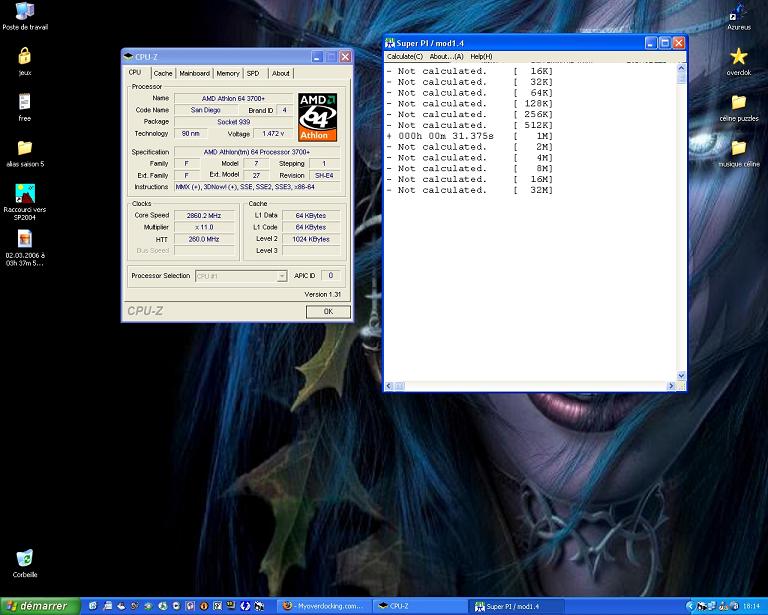768x615 pixels.
Task: Click the Not calculated 32M row
Action: [x=470, y=190]
